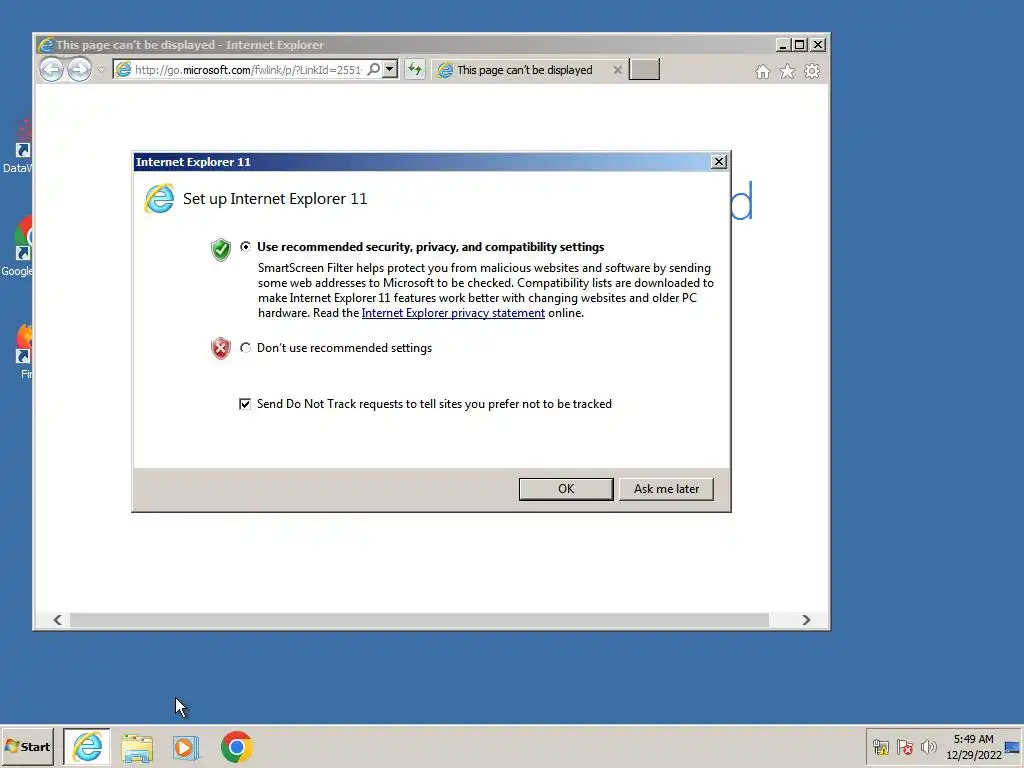The width and height of the screenshot is (1024, 768).
Task: Click the network tray icon
Action: (x=880, y=747)
